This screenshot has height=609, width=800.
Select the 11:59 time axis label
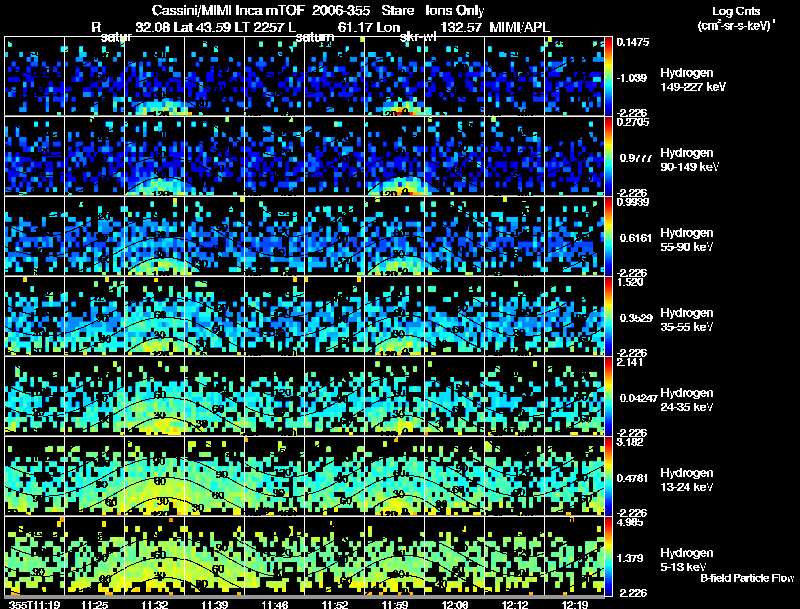click(x=394, y=604)
